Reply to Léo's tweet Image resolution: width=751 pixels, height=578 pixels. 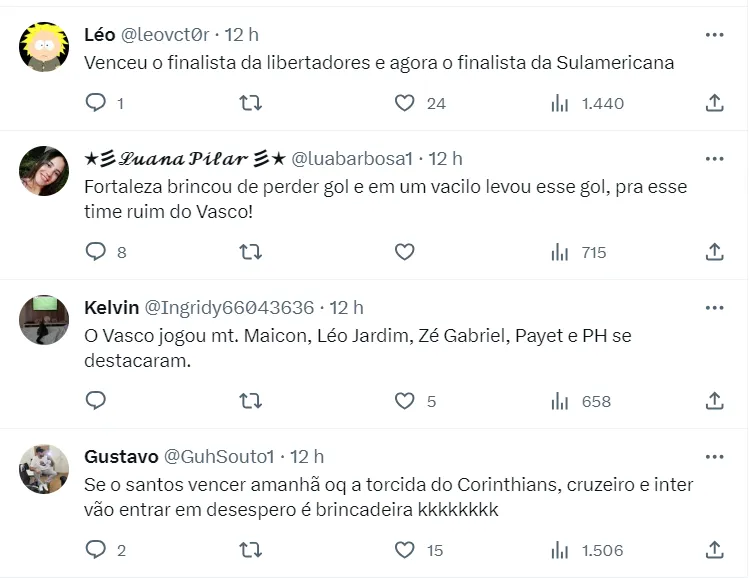pos(96,103)
